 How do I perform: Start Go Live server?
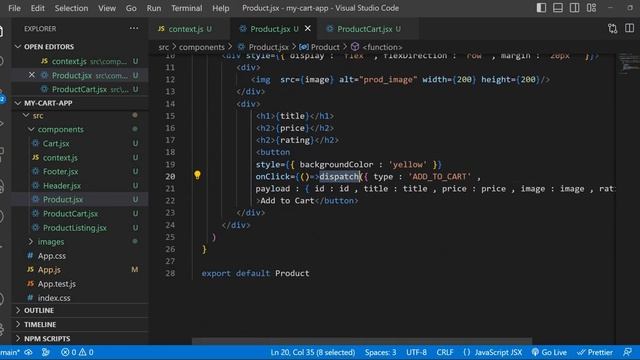549,352
